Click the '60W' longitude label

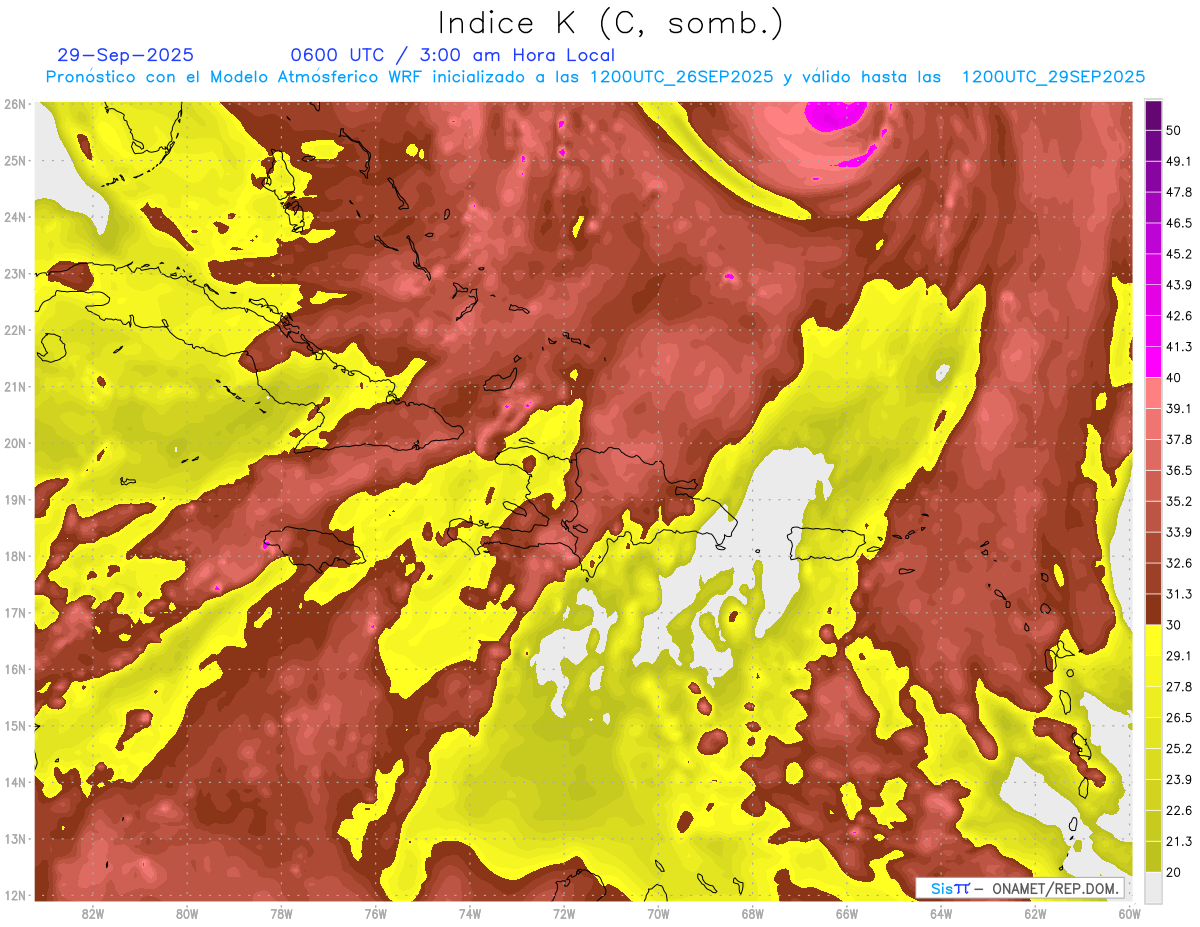(x=1129, y=914)
